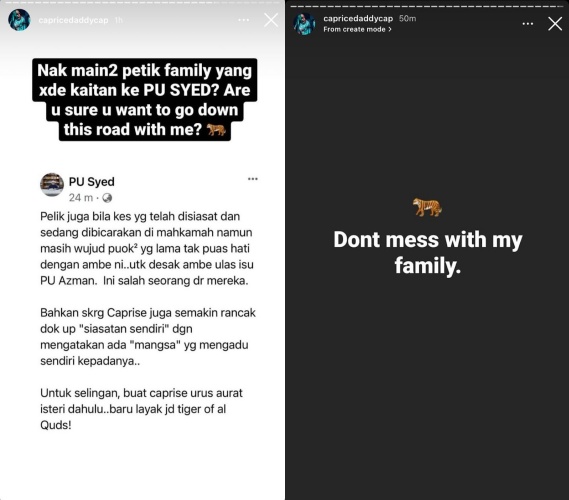The height and width of the screenshot is (500, 569).
Task: Click the public globe icon on post
Action: (x=107, y=198)
